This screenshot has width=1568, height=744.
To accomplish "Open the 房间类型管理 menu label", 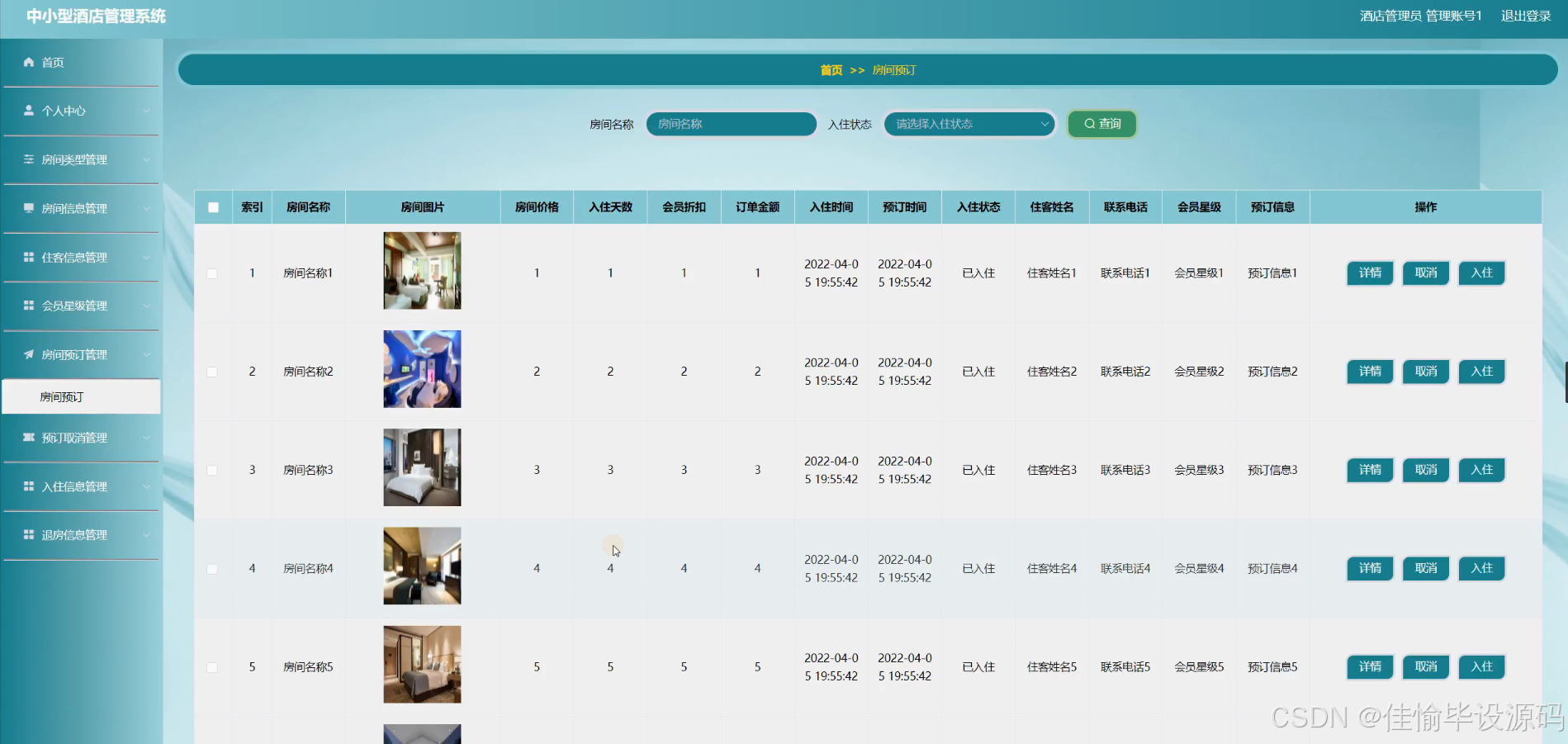I will 74,159.
